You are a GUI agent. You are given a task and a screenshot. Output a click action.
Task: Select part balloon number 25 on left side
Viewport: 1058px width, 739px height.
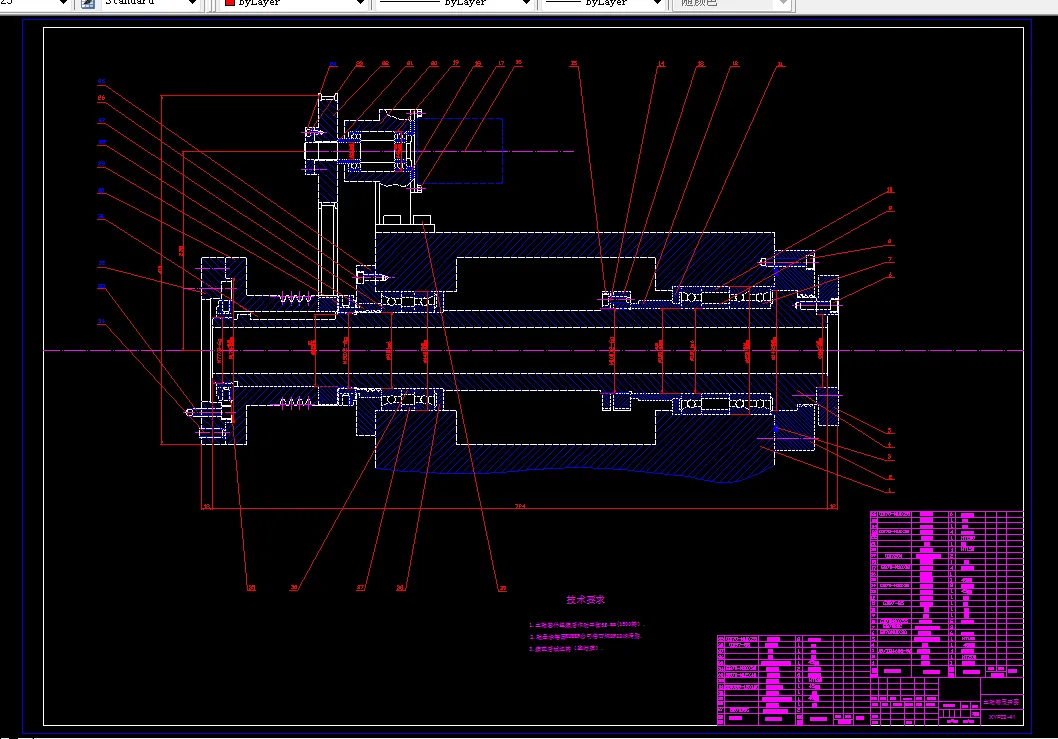101,81
